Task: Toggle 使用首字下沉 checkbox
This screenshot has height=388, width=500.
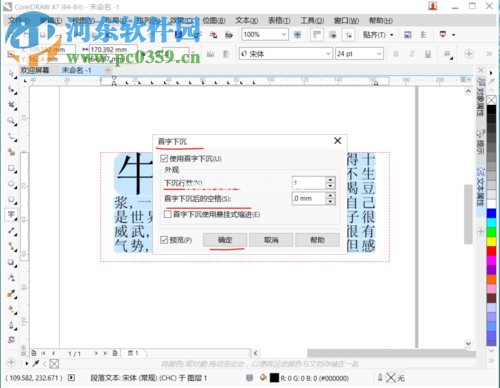Action: (164, 159)
